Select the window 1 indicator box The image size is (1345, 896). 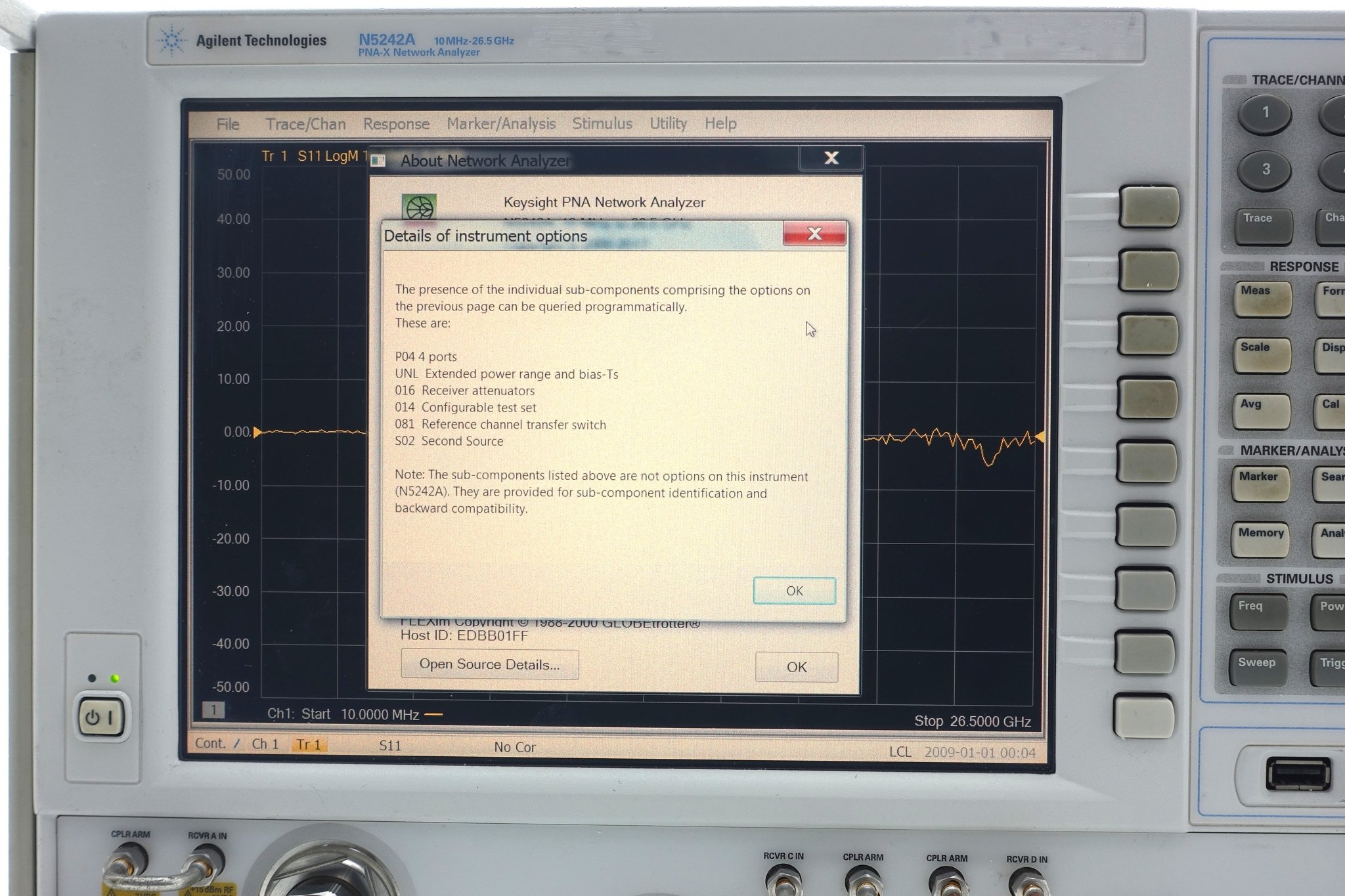(x=213, y=710)
